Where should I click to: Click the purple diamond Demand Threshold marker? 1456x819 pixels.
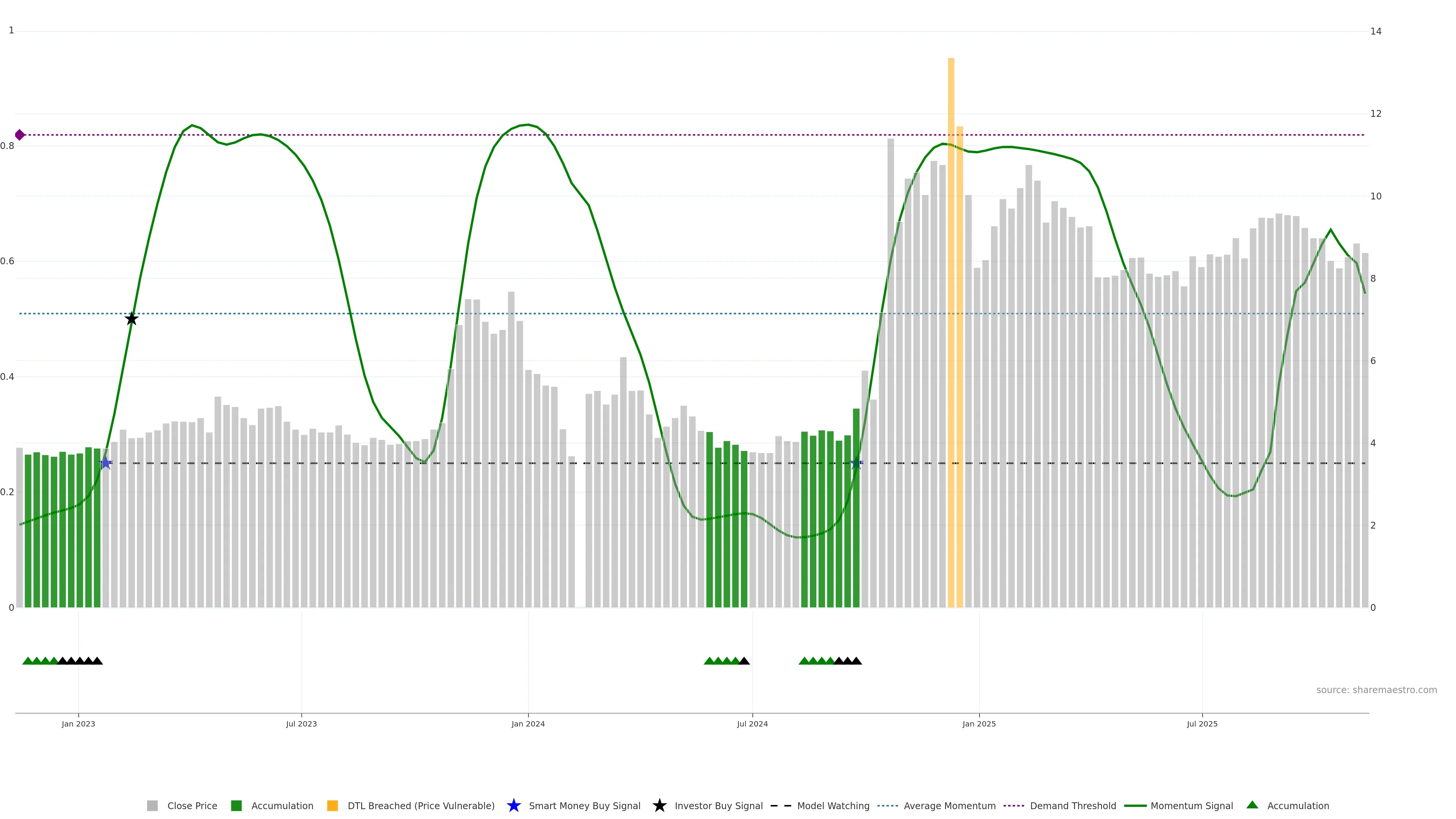pos(20,135)
